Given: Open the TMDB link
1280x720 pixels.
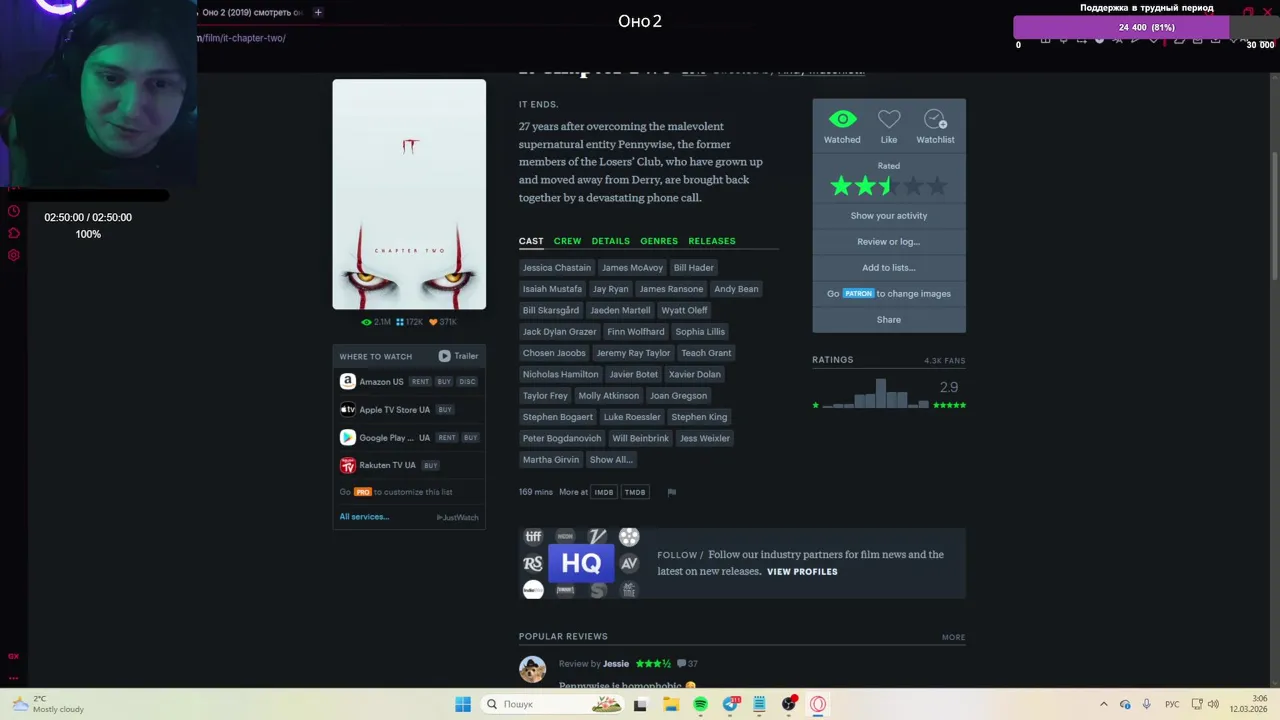Looking at the screenshot, I should tap(635, 492).
